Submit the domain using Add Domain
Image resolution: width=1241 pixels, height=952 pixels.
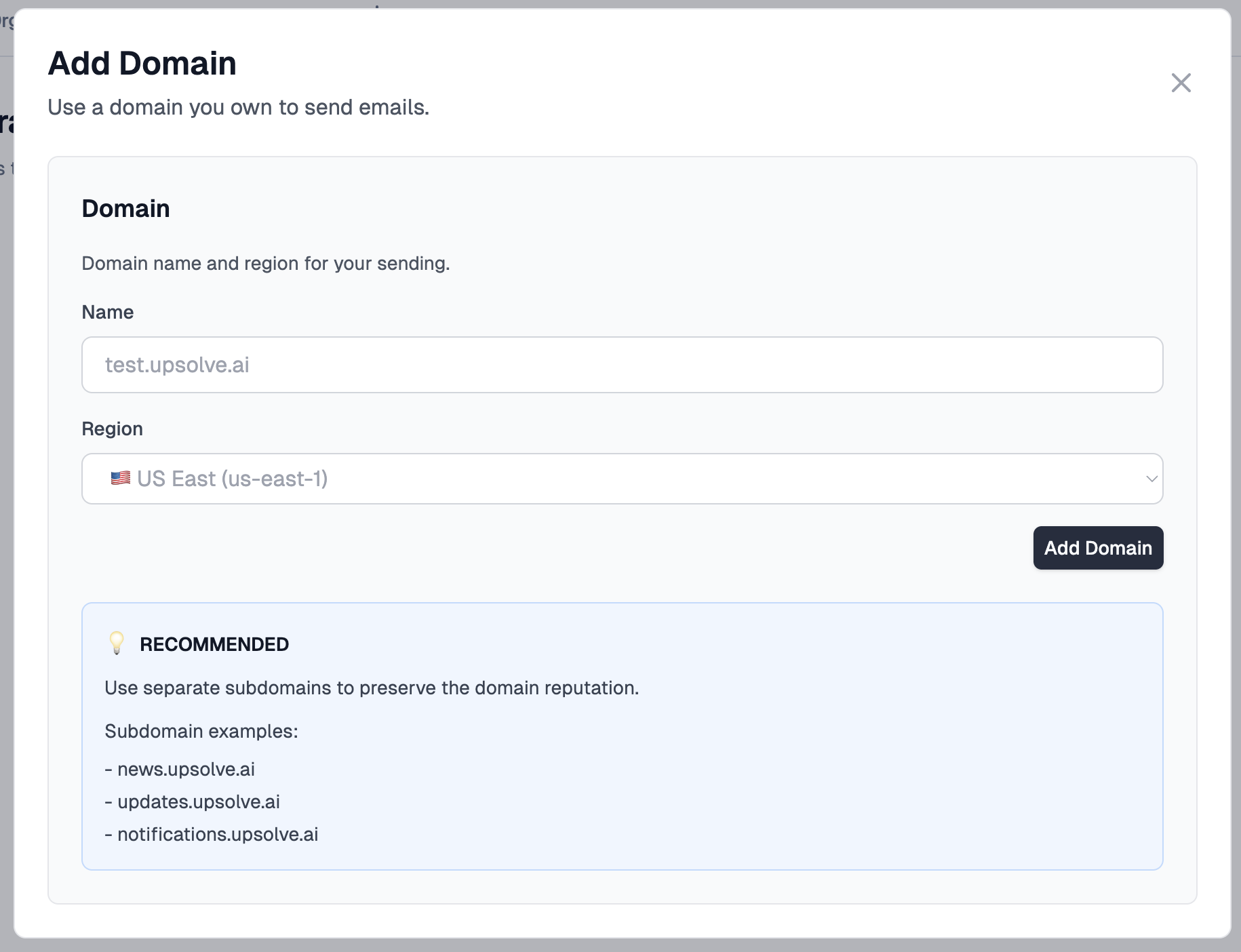(1097, 548)
